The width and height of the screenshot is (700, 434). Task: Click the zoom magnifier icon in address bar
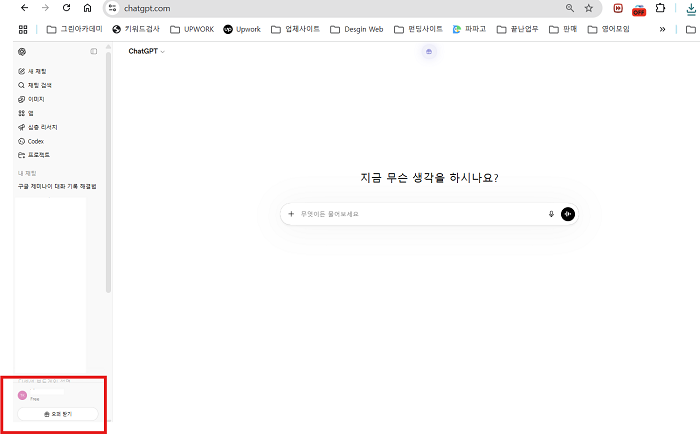click(570, 8)
